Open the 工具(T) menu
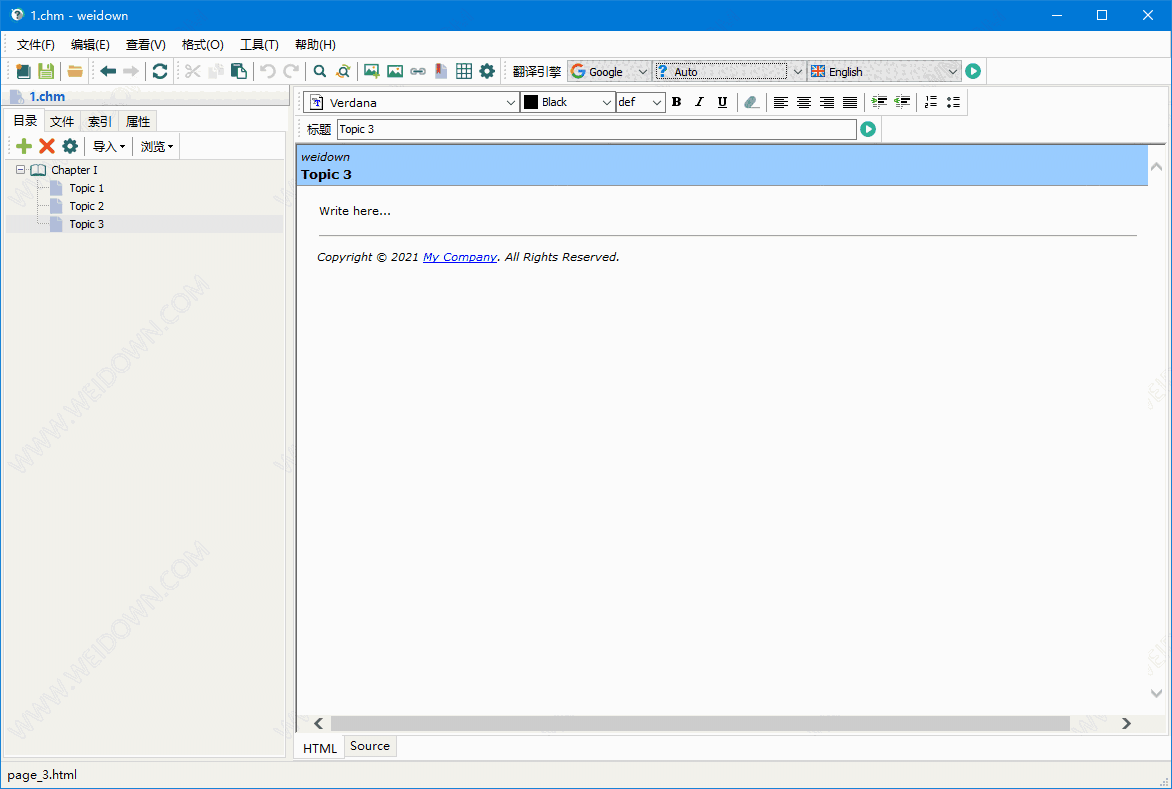The image size is (1172, 789). 259,45
